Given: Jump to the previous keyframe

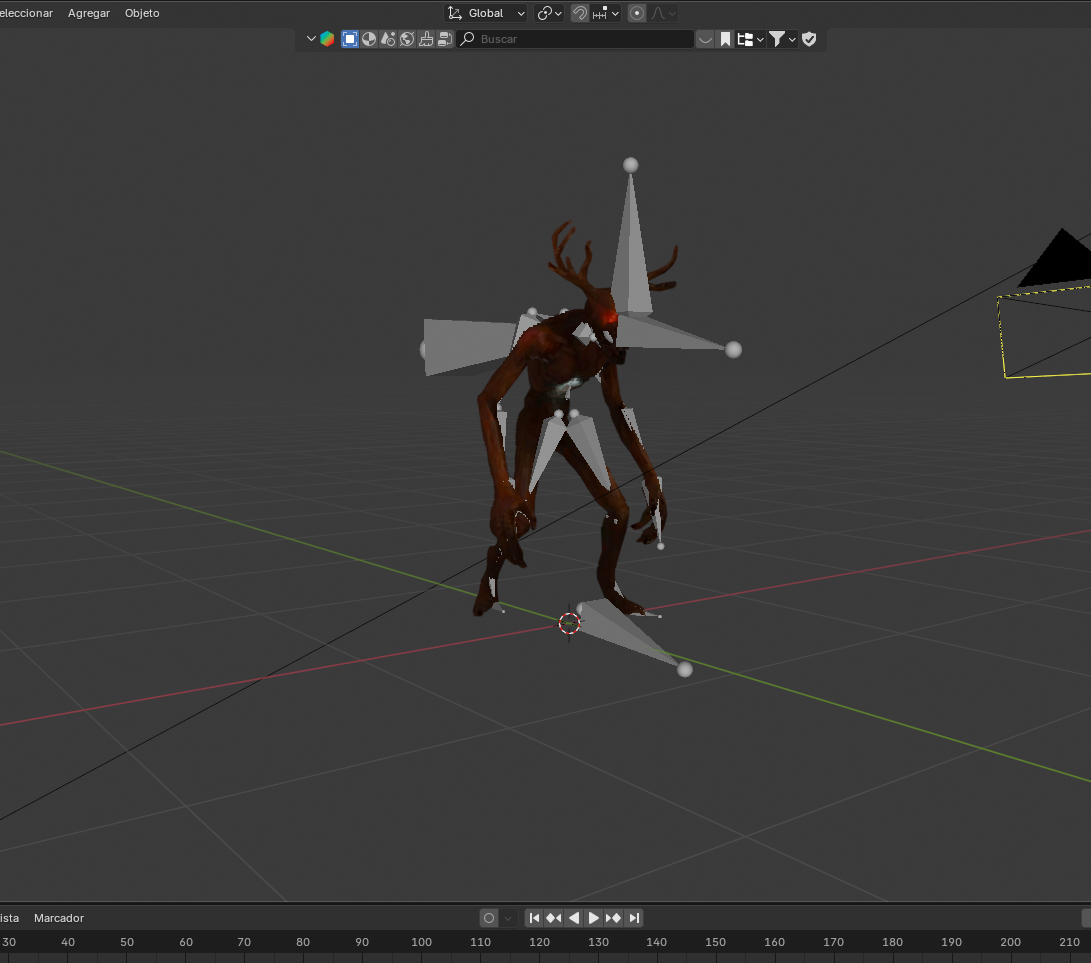Looking at the screenshot, I should coord(554,918).
